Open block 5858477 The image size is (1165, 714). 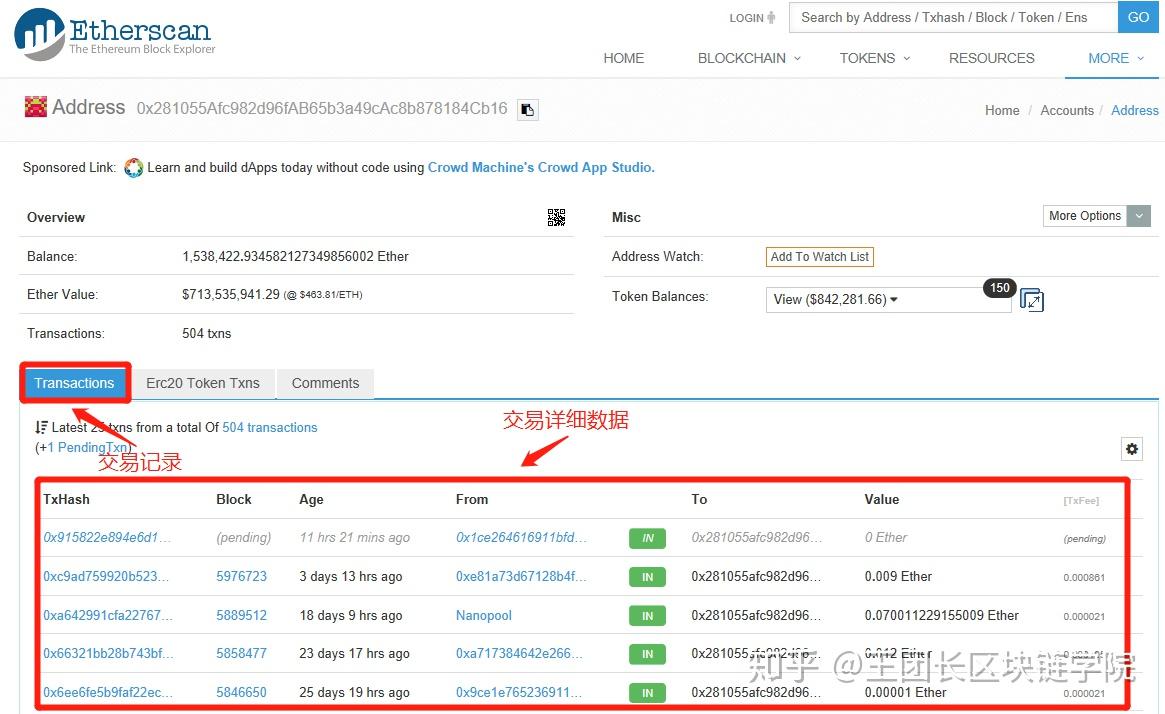(241, 653)
